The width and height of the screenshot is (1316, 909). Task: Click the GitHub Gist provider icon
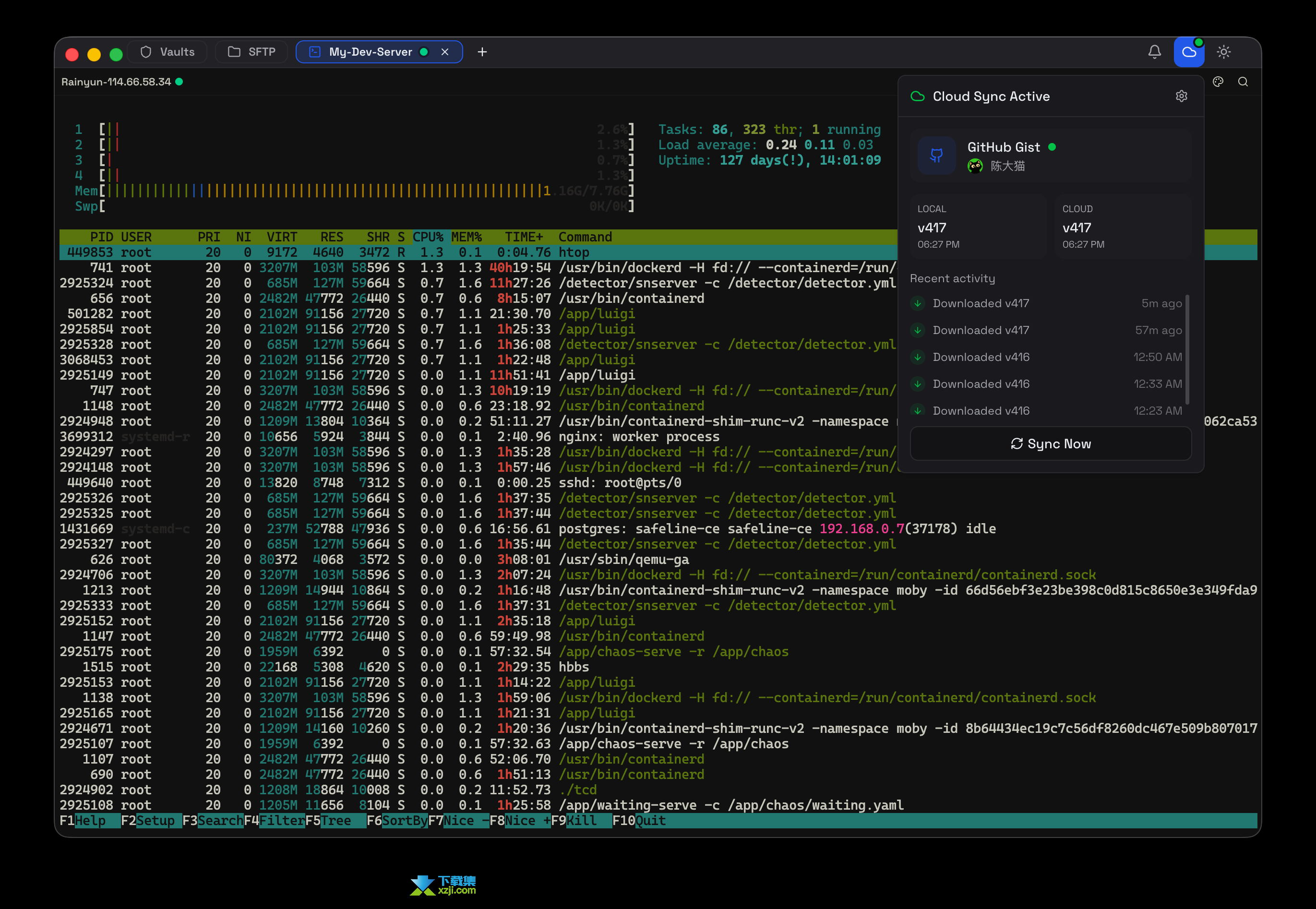coord(936,155)
